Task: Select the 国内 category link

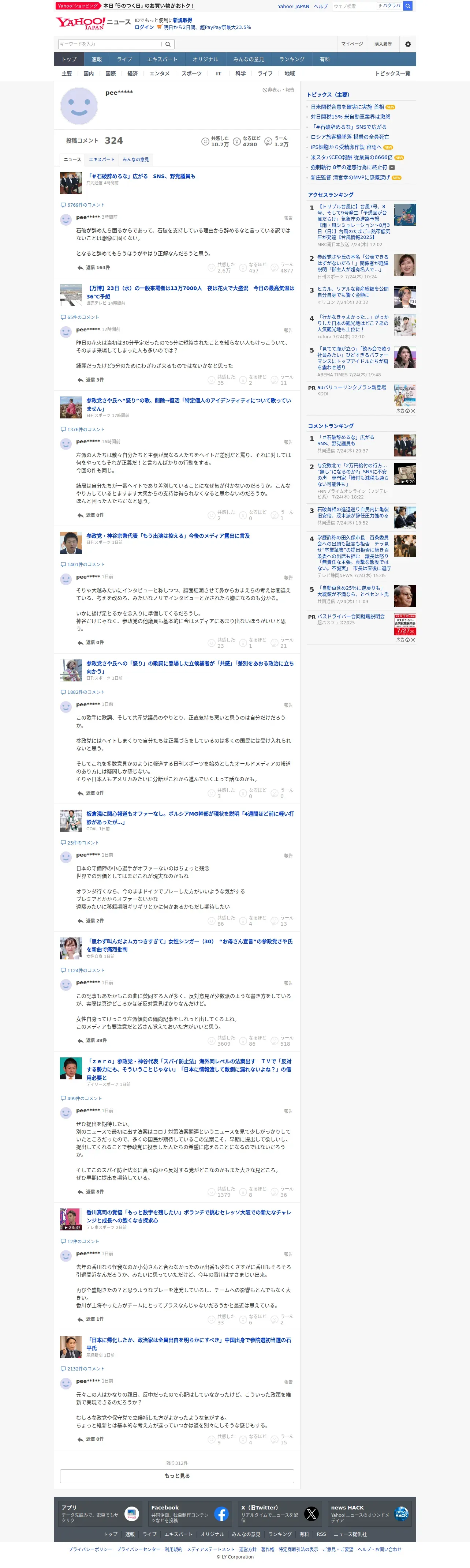Action: coord(88,74)
